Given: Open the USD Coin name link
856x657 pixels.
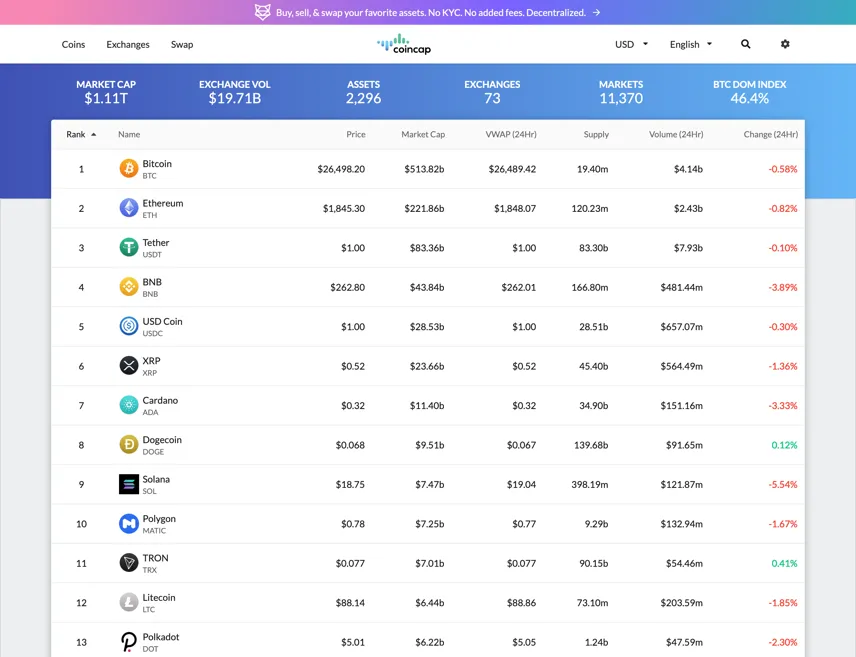Looking at the screenshot, I should coord(162,321).
